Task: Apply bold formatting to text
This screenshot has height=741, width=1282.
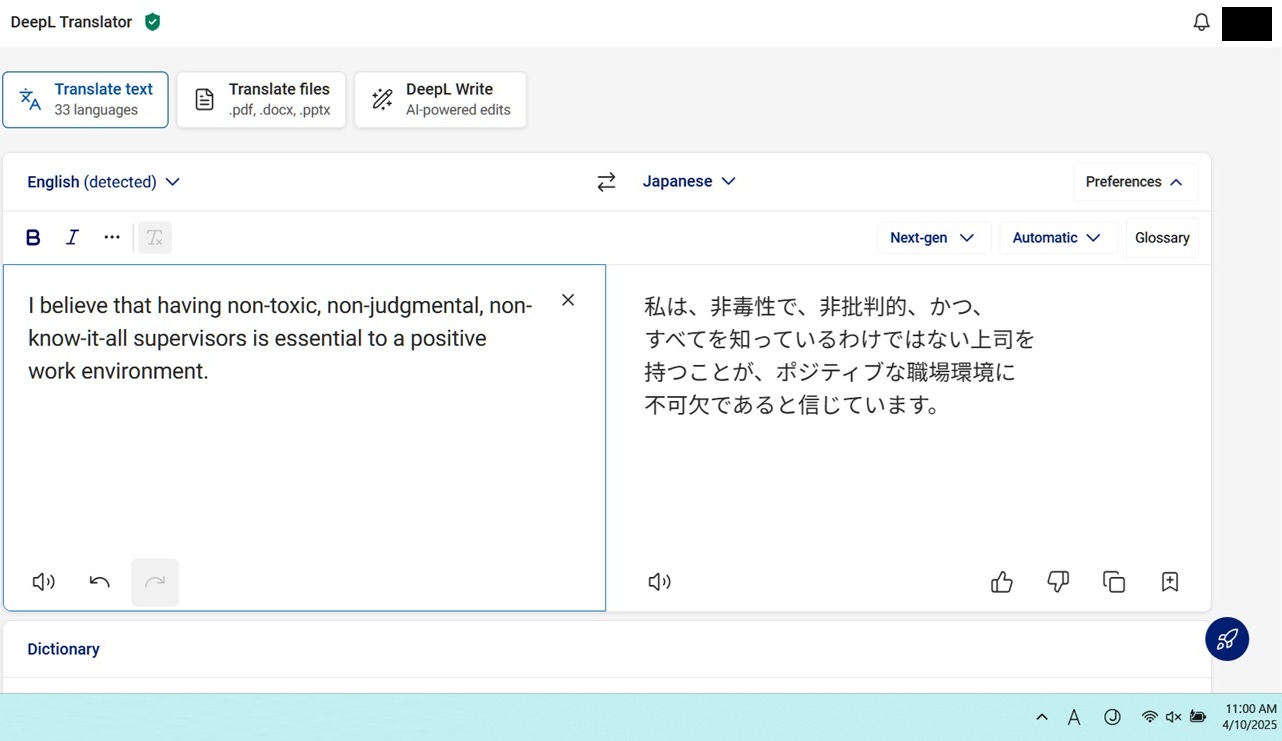Action: 33,237
